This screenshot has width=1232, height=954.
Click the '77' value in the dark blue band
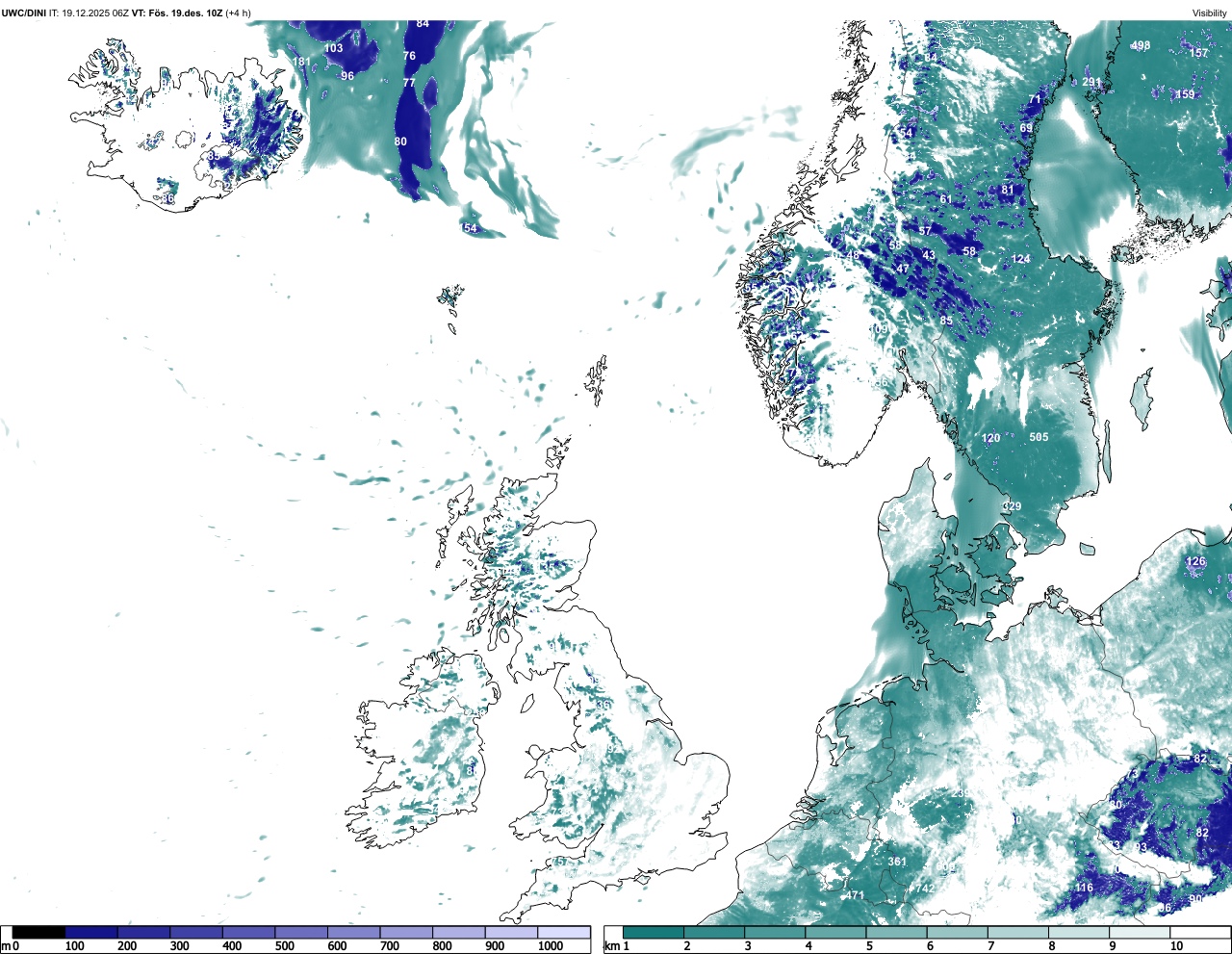pos(409,83)
